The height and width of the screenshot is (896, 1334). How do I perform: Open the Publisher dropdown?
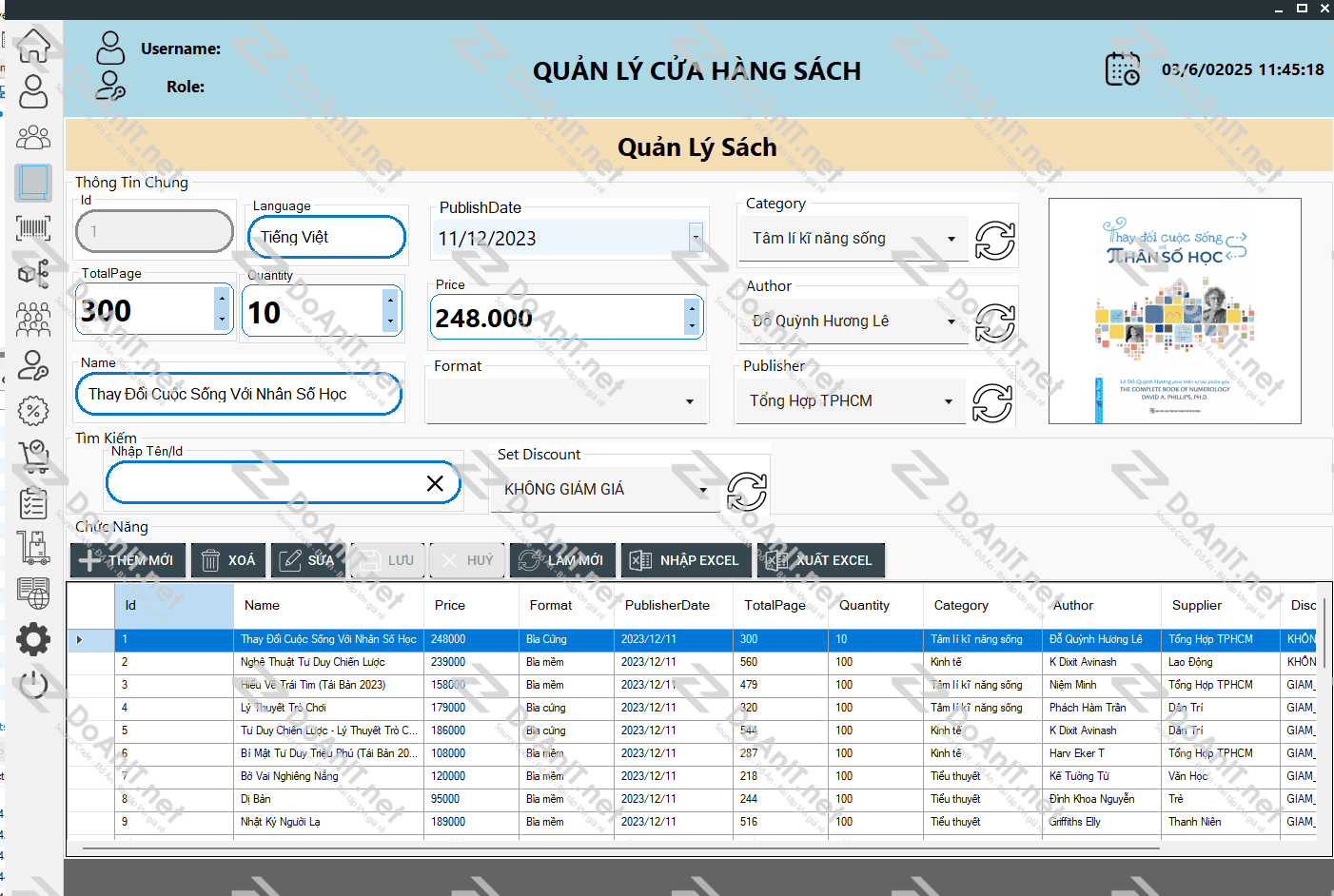(x=948, y=401)
